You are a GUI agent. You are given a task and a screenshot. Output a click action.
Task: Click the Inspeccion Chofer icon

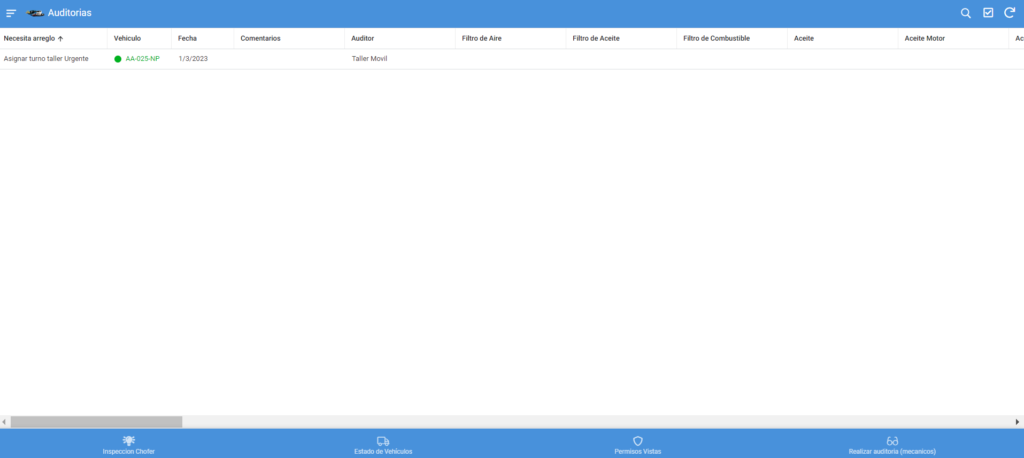click(128, 440)
